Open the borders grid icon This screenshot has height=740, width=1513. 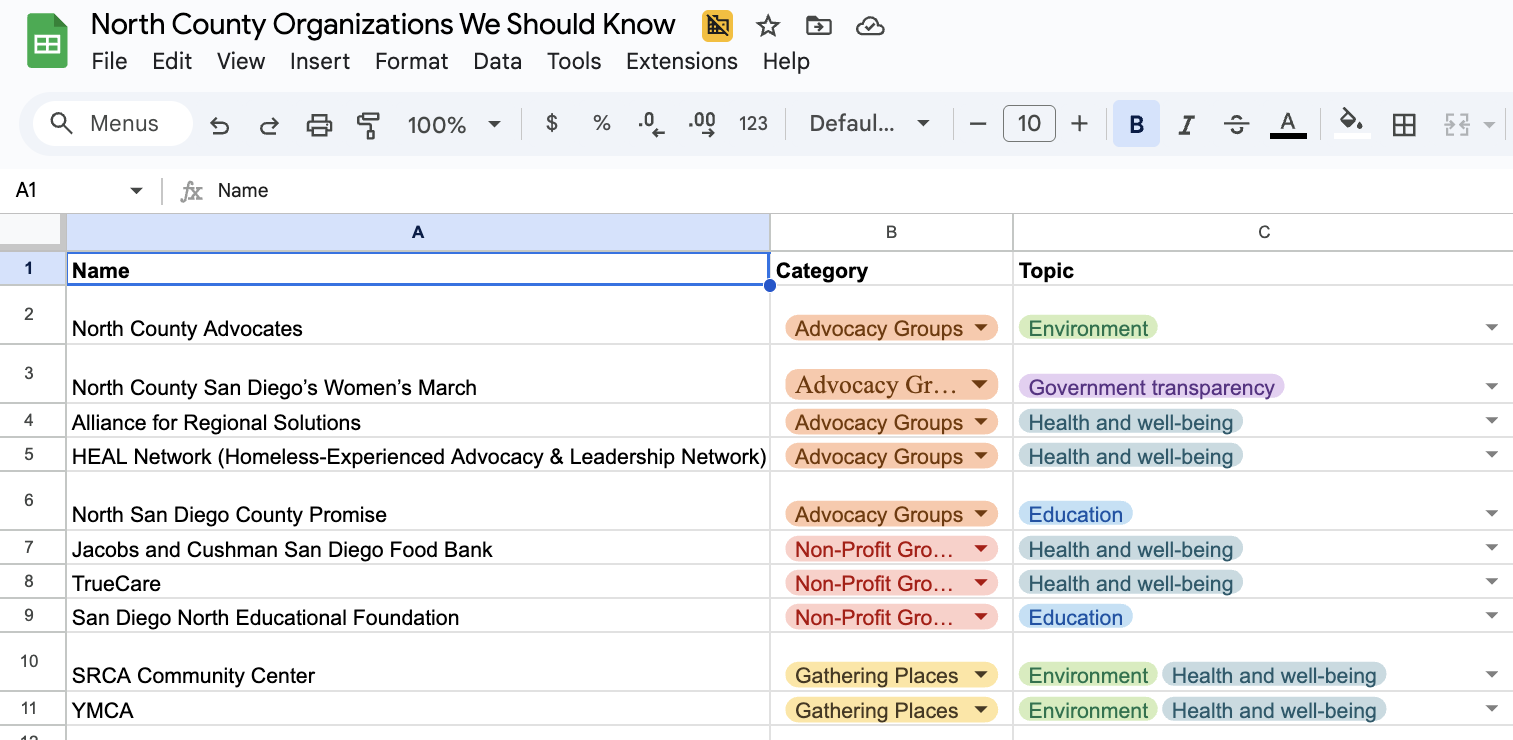click(1404, 124)
